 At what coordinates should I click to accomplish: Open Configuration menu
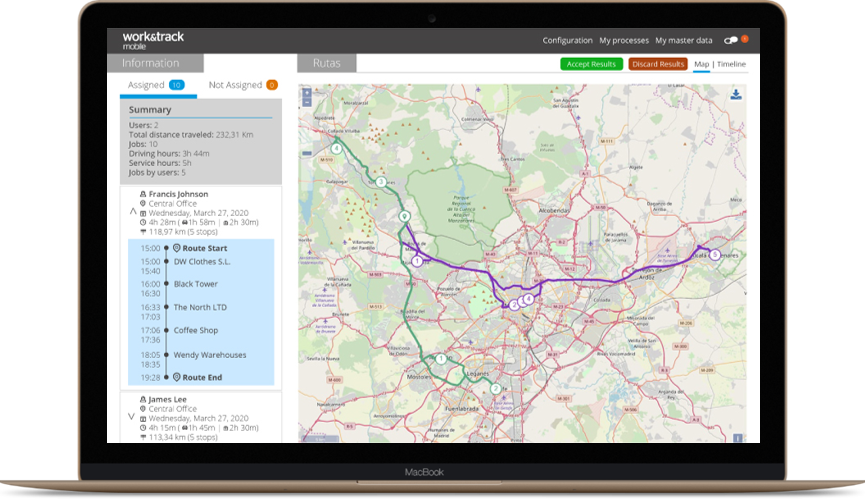(567, 40)
